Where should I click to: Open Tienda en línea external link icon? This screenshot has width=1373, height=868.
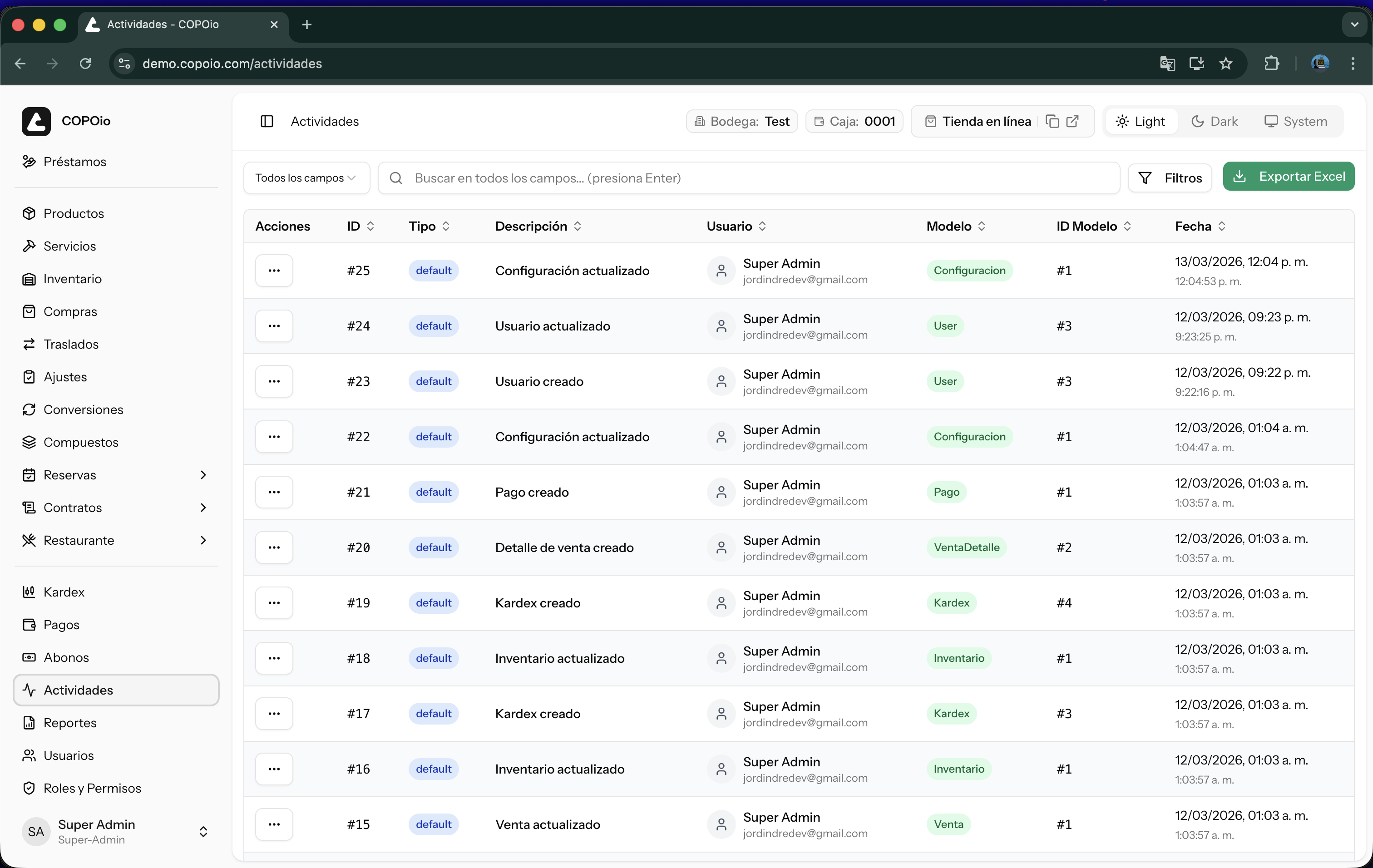(x=1072, y=121)
